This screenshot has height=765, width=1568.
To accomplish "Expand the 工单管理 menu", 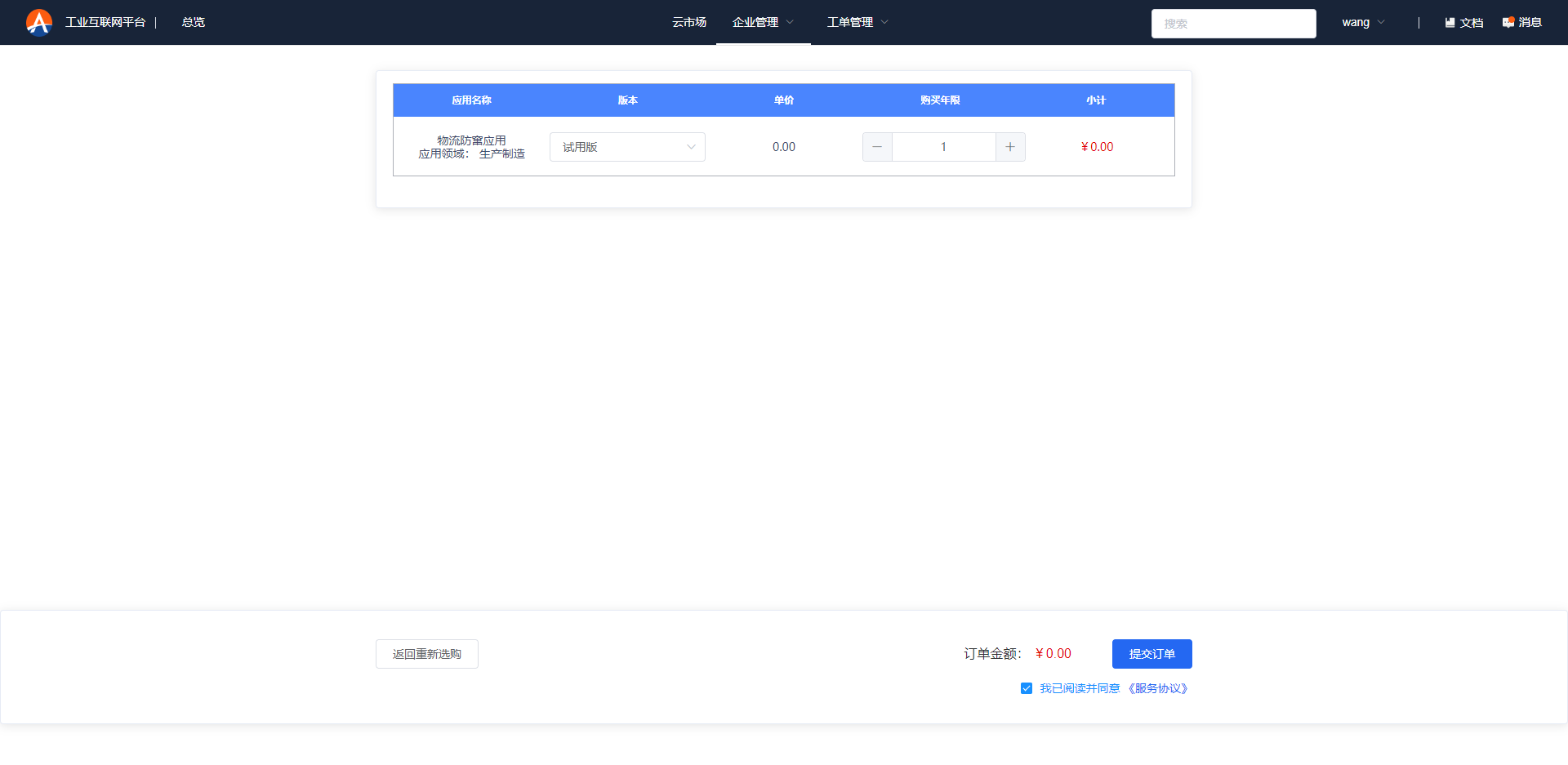I will [857, 22].
